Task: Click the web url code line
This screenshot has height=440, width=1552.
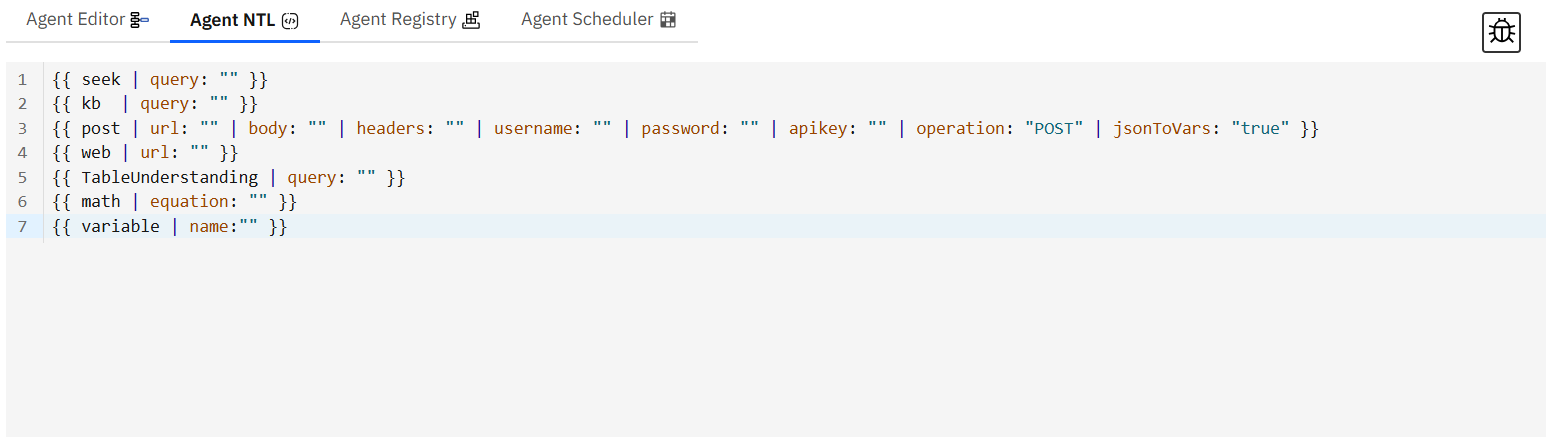Action: pos(145,153)
